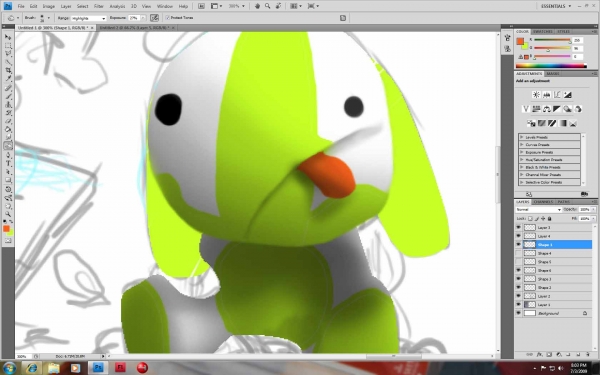Screen dimensions: 600x375
Task: Select the Eyedropper tool
Action: (x=8, y=79)
